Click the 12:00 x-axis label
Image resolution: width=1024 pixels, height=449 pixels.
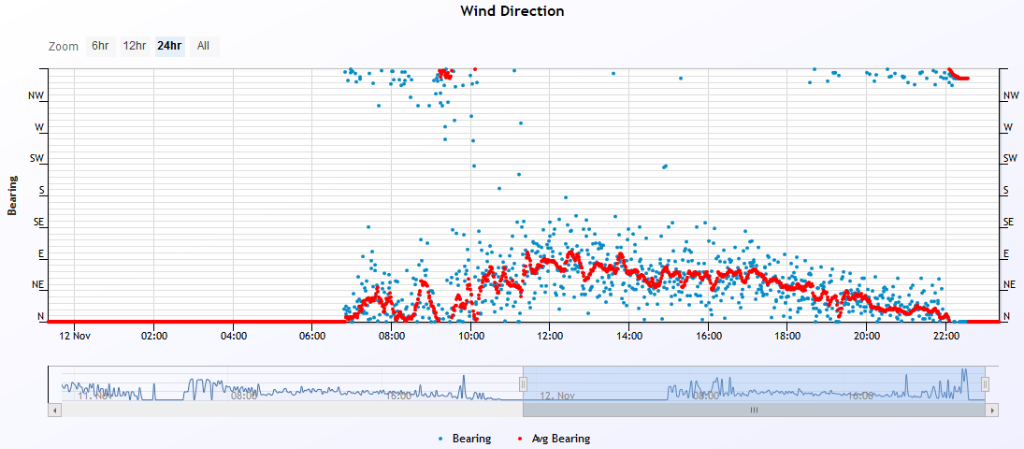pyautogui.click(x=550, y=336)
